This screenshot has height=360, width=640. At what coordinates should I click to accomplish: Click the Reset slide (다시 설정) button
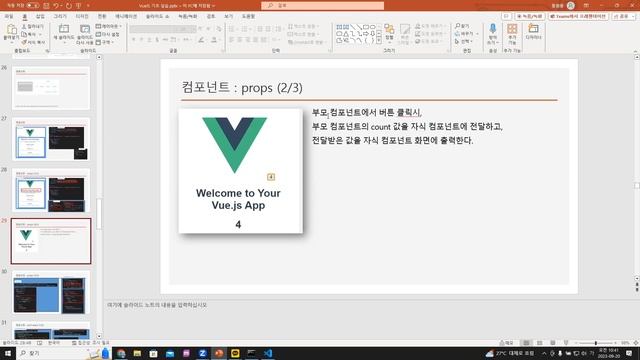[107, 34]
